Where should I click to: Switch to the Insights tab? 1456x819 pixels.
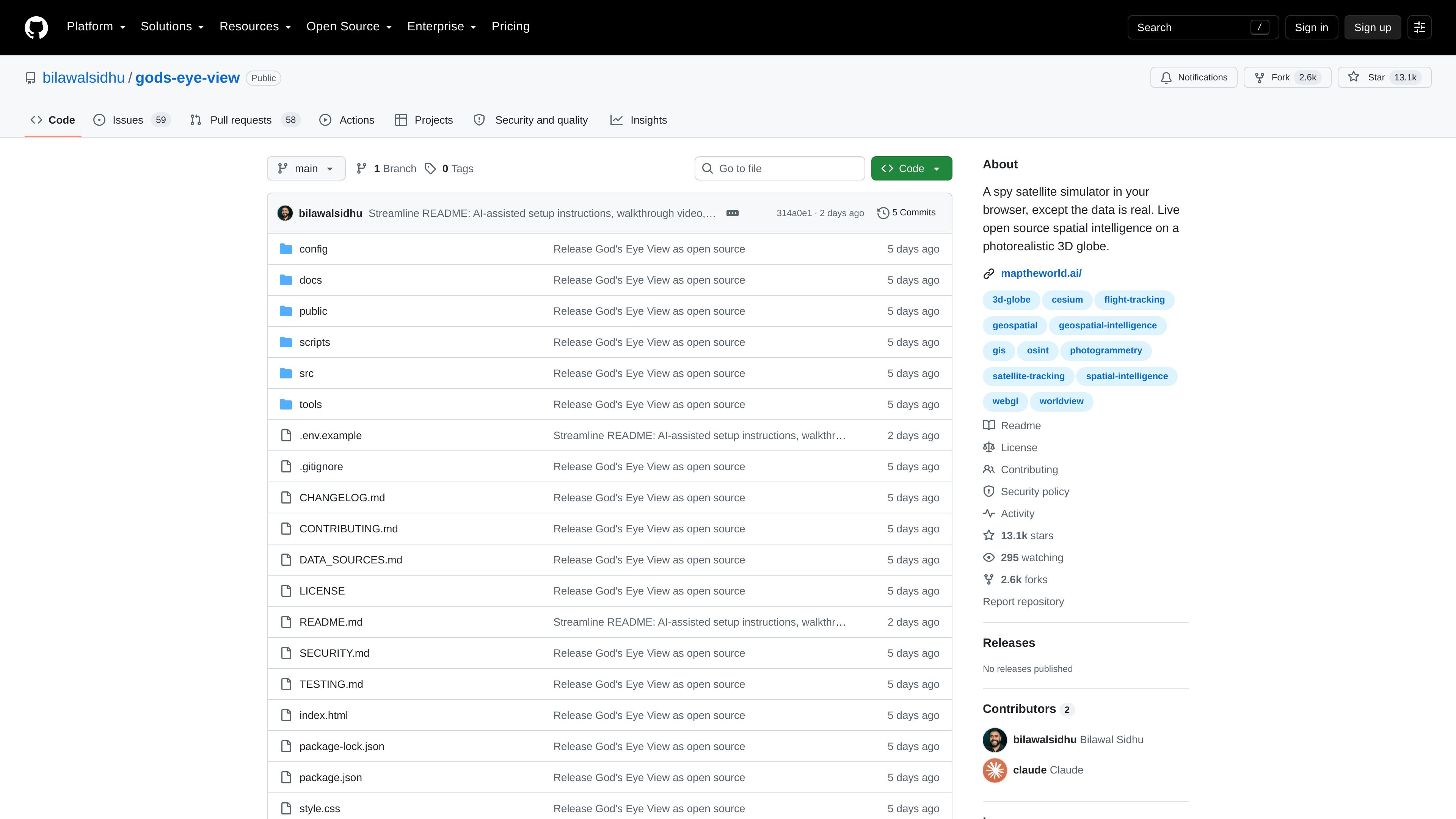(639, 120)
